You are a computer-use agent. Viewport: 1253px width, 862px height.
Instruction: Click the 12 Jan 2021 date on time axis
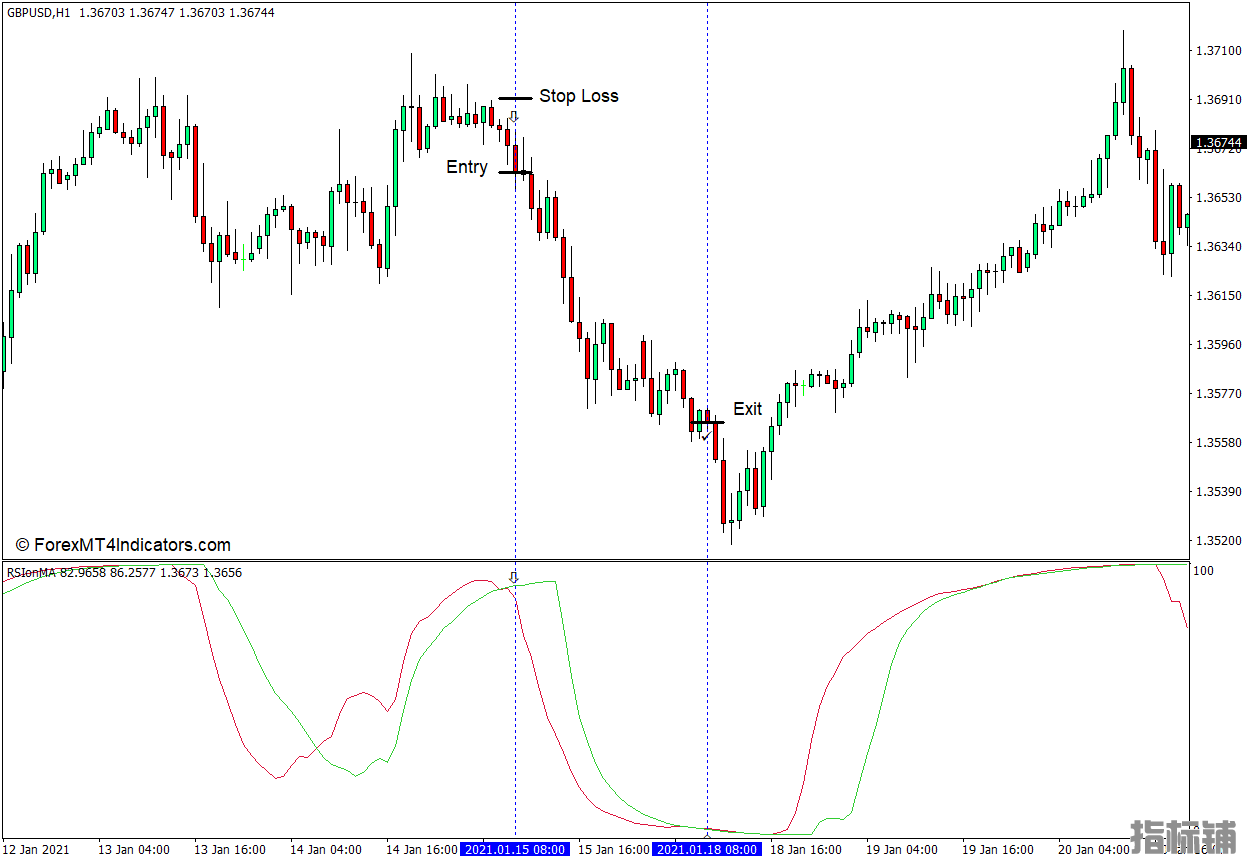[36, 850]
